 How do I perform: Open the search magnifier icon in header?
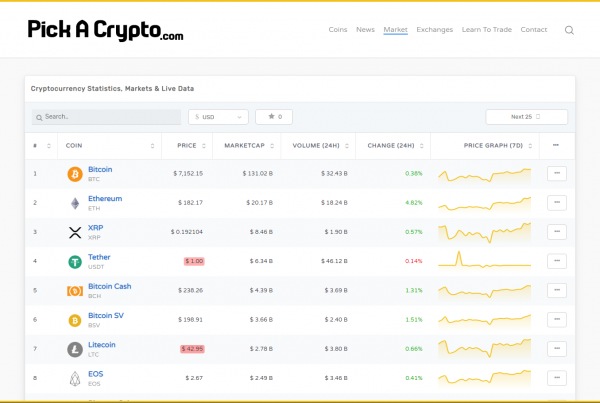point(569,30)
